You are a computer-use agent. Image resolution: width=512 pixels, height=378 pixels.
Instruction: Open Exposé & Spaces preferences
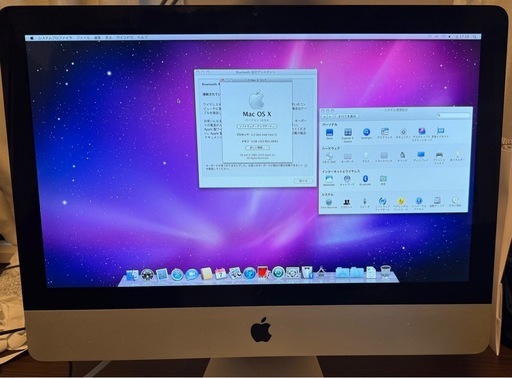point(348,134)
